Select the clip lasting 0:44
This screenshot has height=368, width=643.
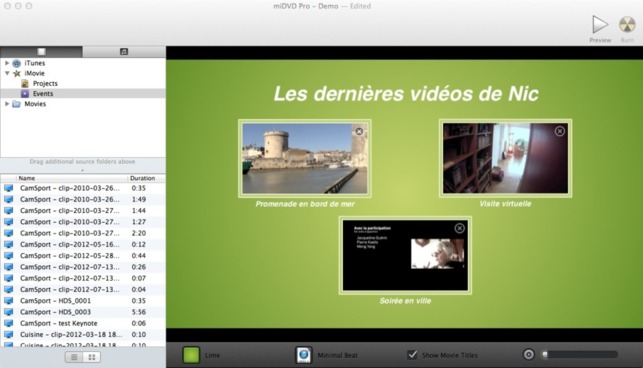(83, 256)
